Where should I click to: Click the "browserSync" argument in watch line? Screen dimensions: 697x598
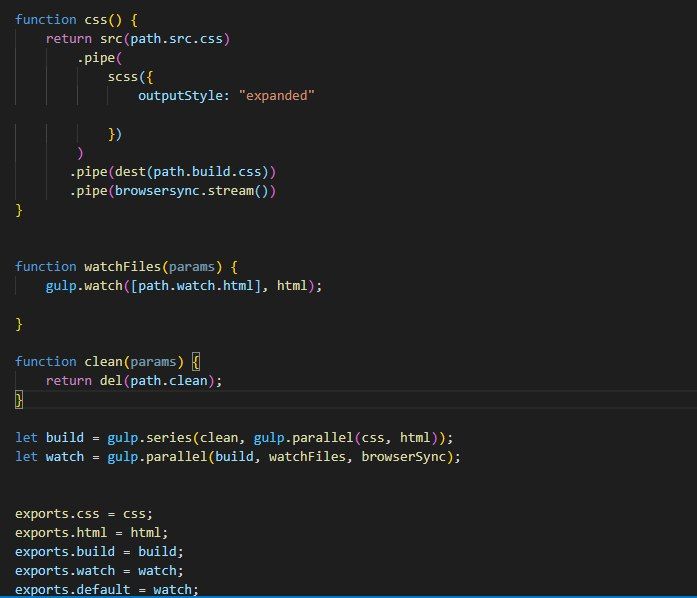tap(403, 457)
